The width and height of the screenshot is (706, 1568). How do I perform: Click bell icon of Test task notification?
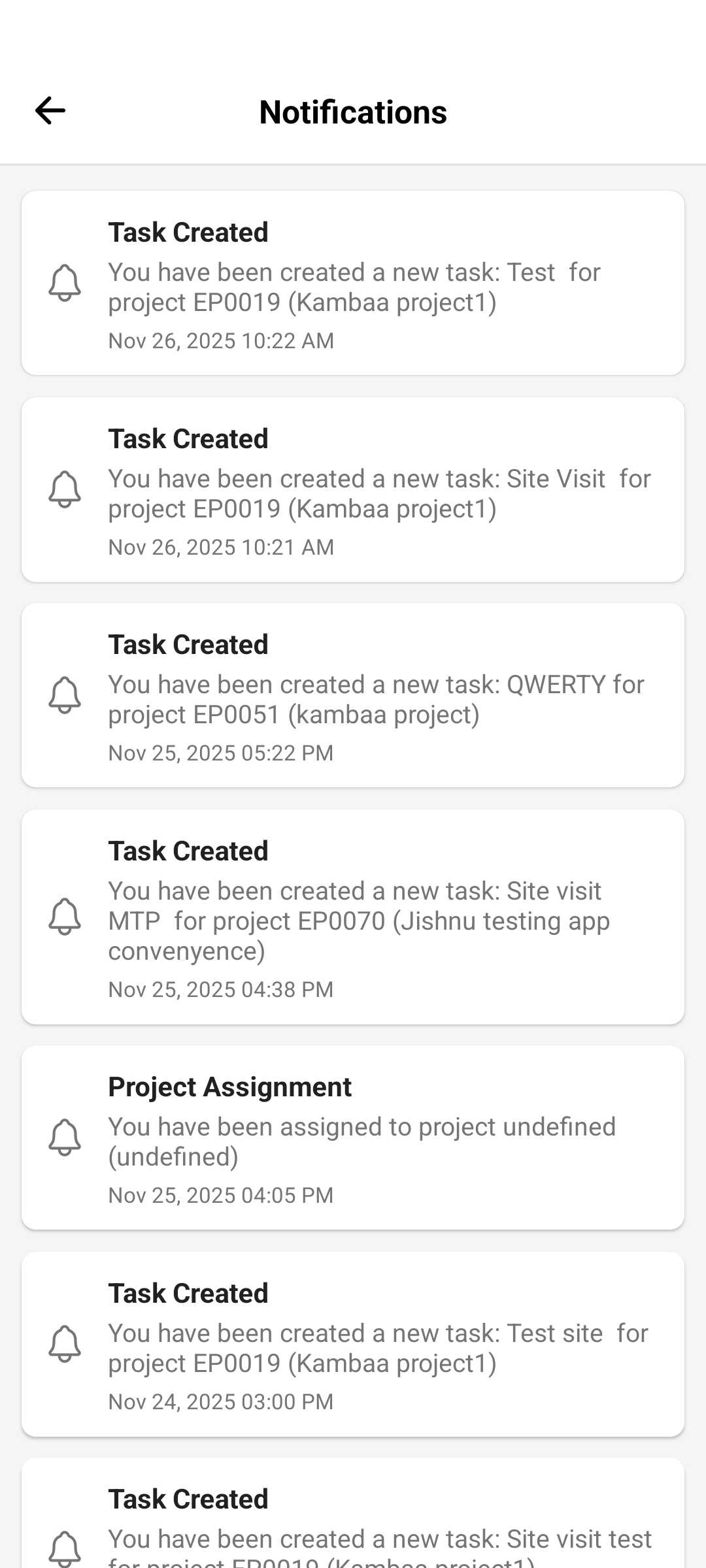click(65, 283)
